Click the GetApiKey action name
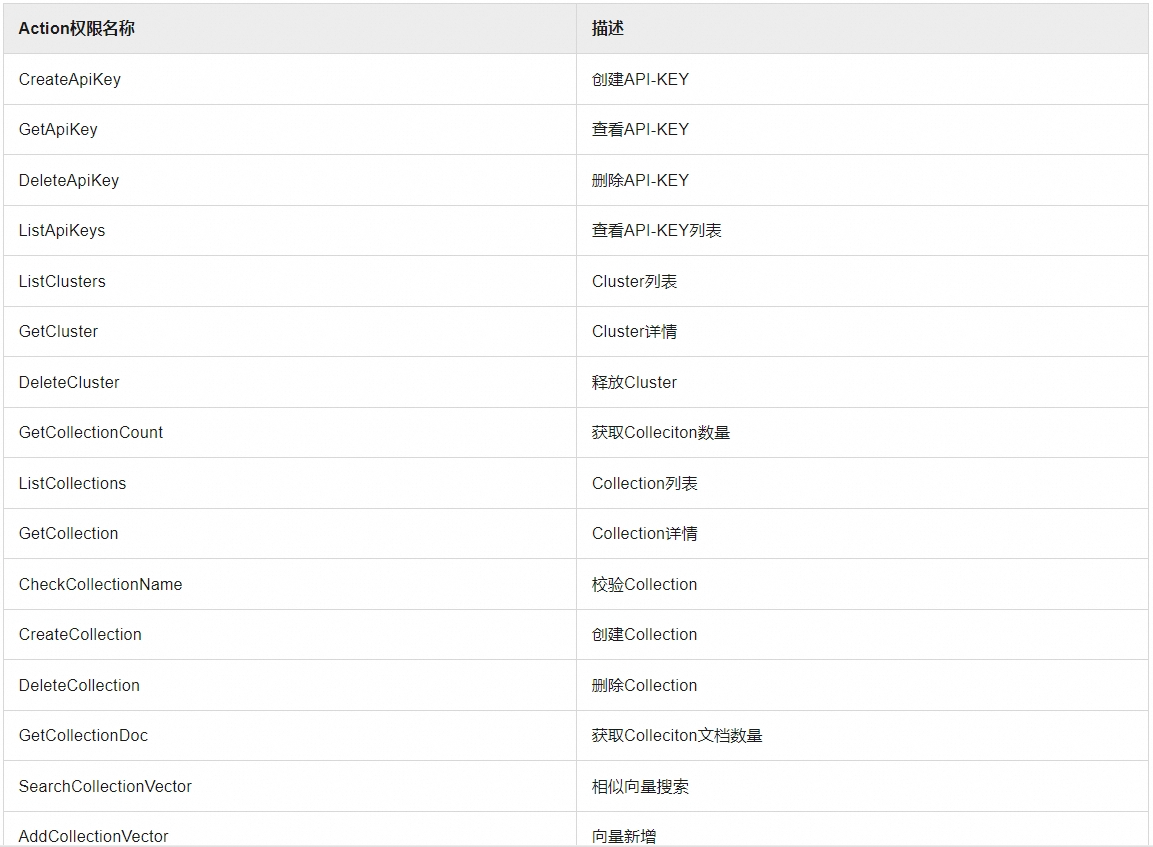The width and height of the screenshot is (1153, 847). click(x=58, y=129)
